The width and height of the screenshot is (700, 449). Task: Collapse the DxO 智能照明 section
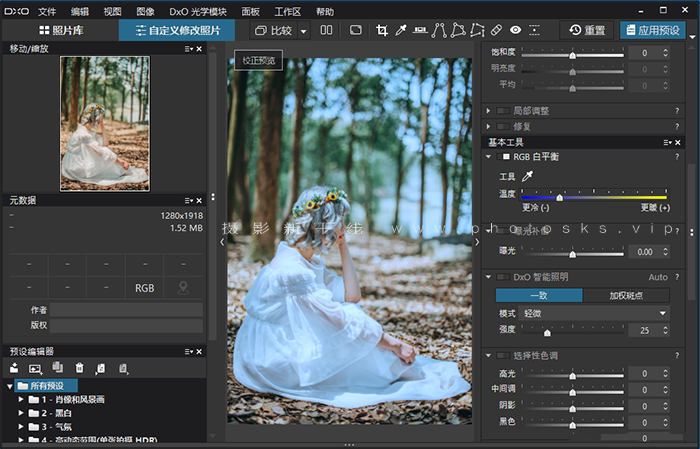pyautogui.click(x=488, y=277)
